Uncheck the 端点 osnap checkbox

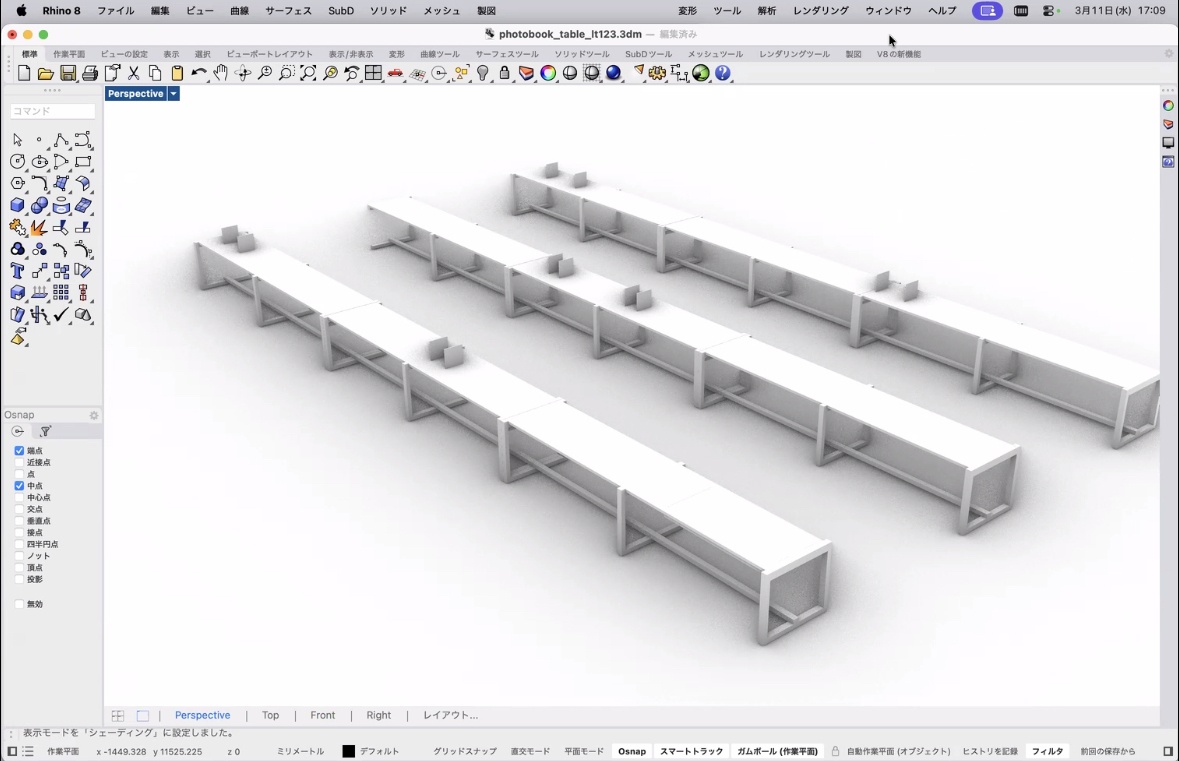19,451
